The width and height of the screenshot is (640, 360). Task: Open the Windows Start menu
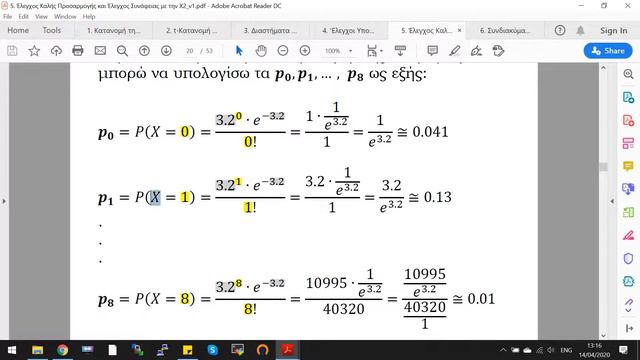point(12,350)
